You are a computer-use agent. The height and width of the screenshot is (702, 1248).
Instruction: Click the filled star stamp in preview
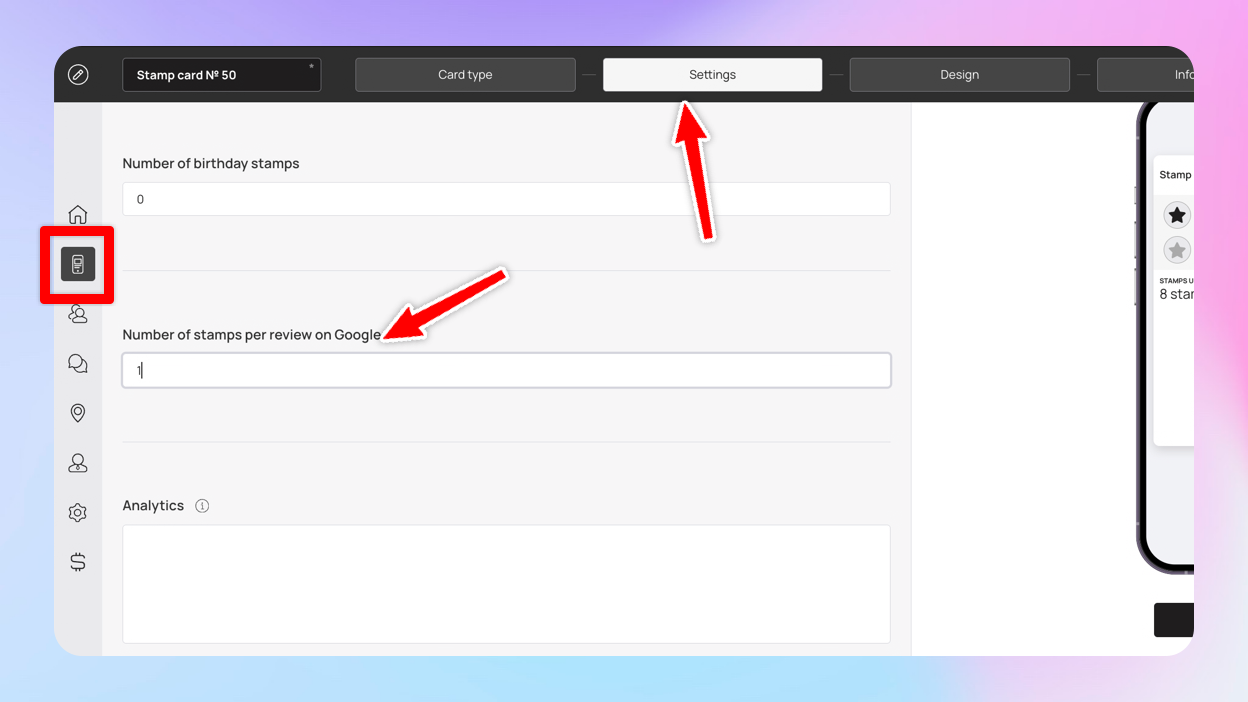[1177, 215]
